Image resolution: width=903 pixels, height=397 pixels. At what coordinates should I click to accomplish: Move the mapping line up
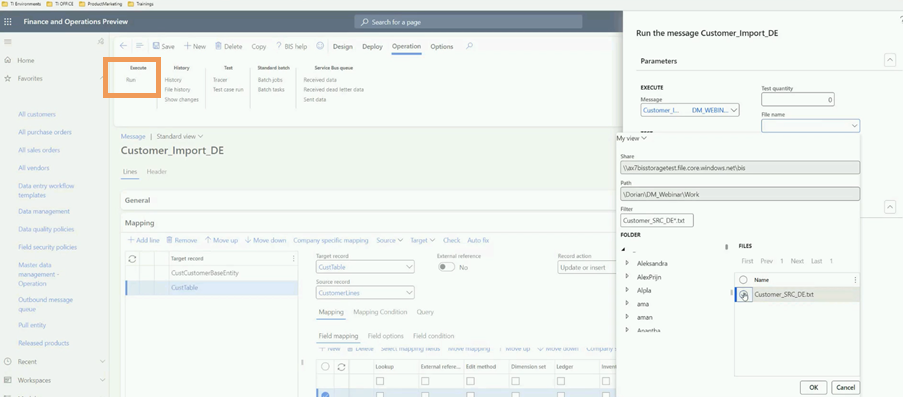(221, 240)
